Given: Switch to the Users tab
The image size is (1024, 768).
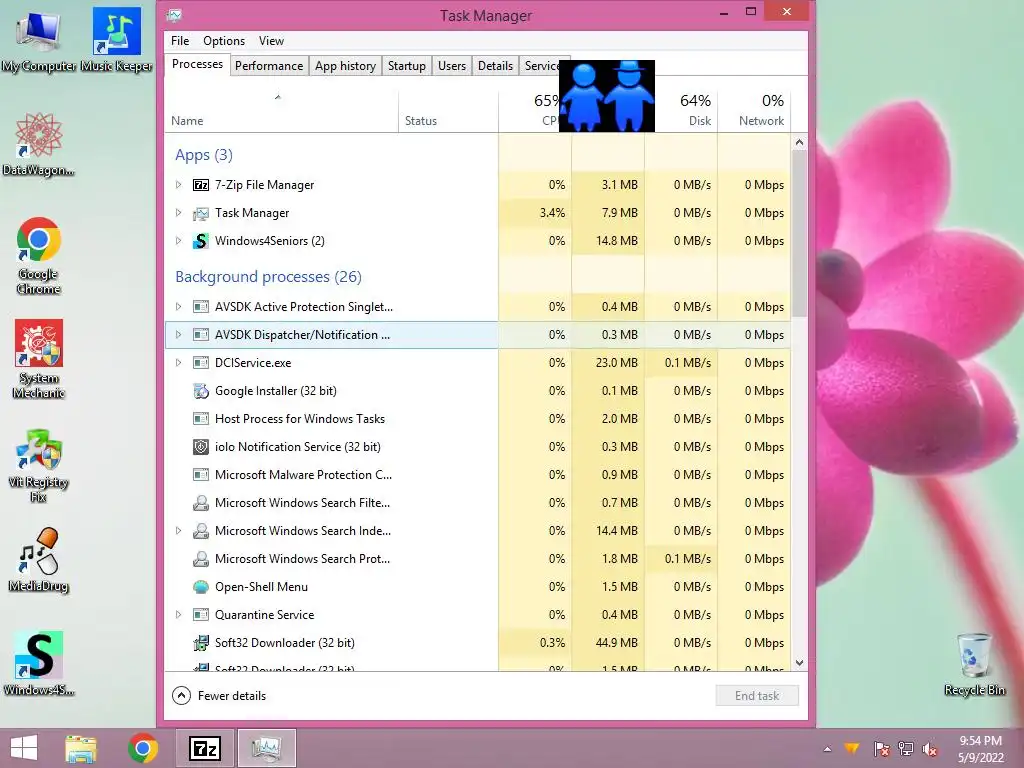Looking at the screenshot, I should (x=452, y=66).
